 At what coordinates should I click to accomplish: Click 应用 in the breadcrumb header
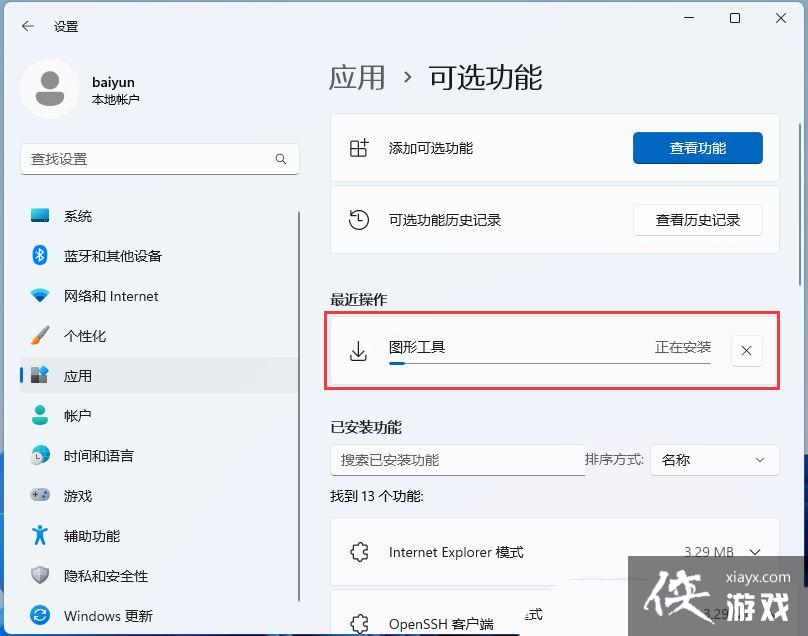[356, 78]
